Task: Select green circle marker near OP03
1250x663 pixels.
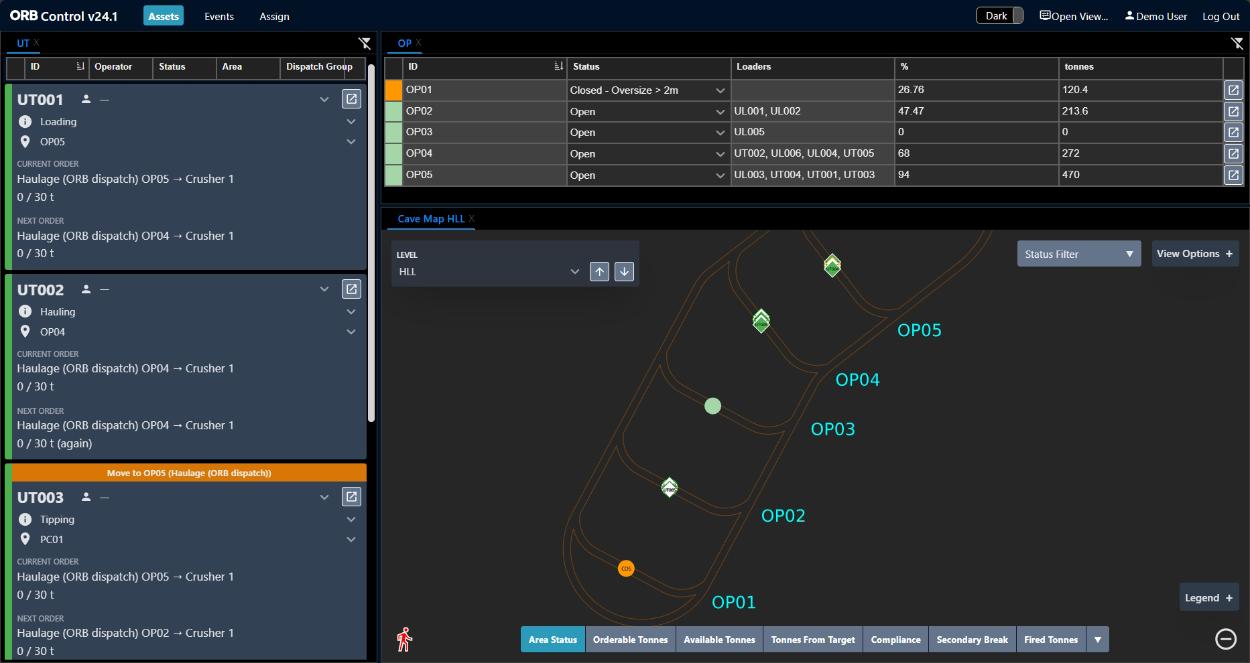Action: (x=712, y=406)
